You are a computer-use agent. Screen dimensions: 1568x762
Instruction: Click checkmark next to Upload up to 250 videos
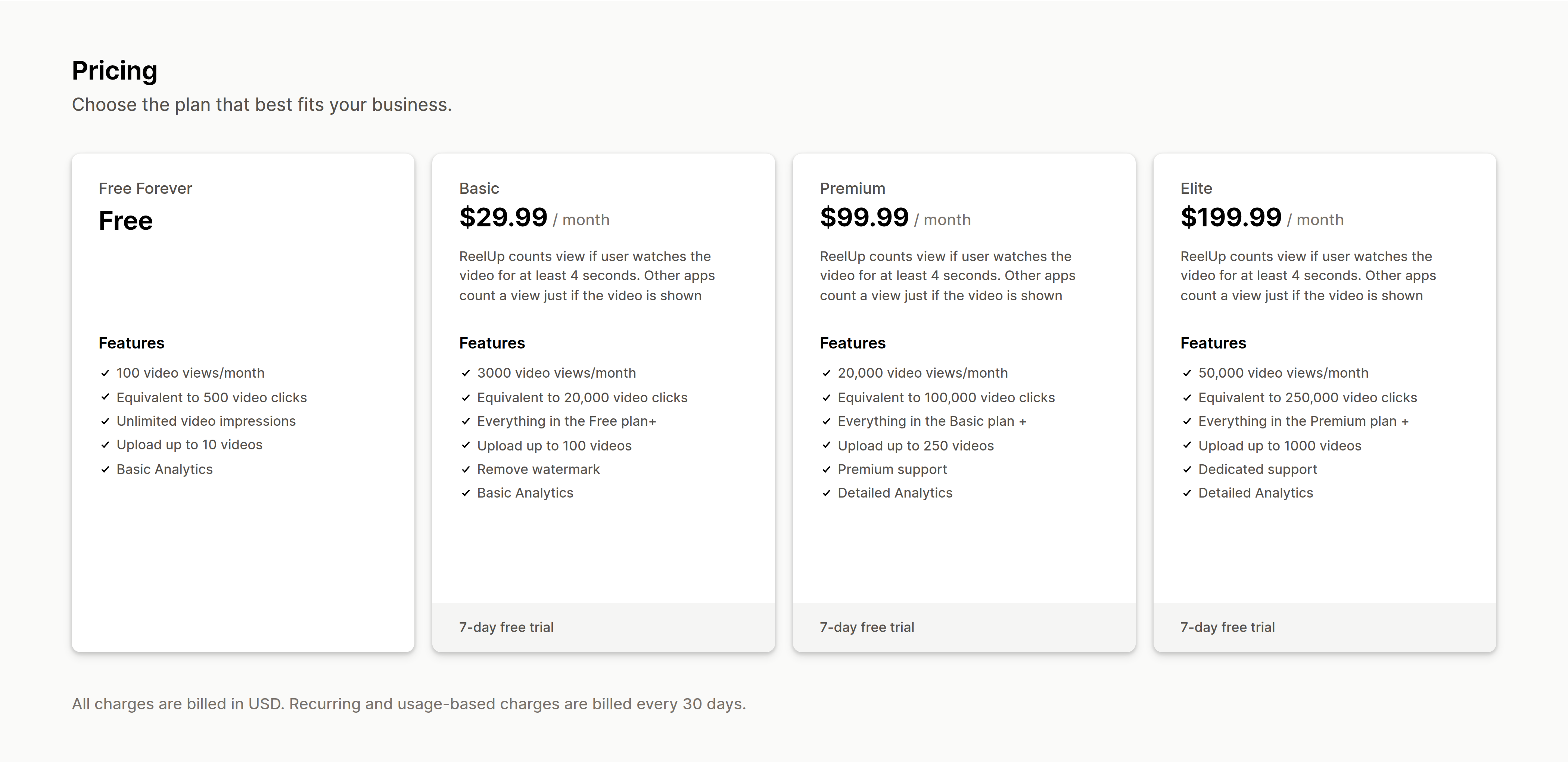(826, 445)
